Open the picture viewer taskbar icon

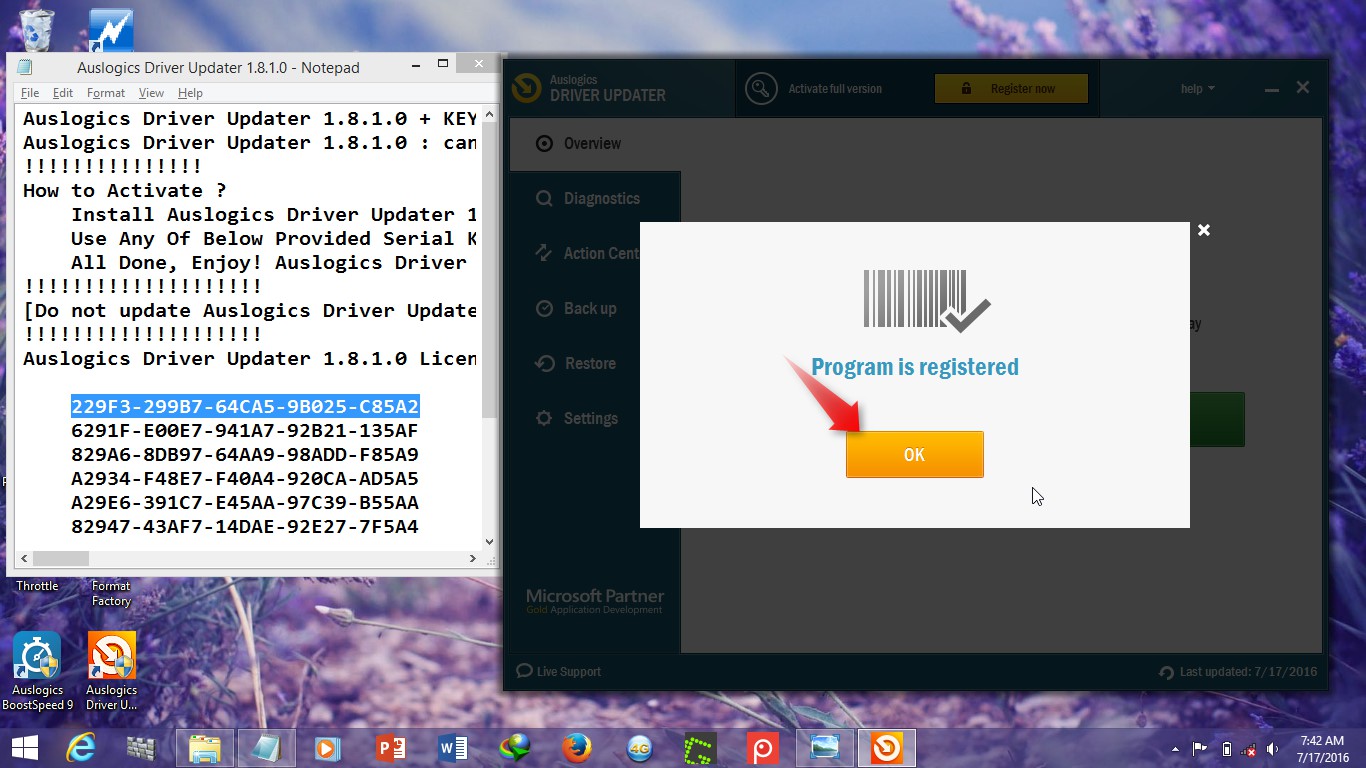point(825,748)
